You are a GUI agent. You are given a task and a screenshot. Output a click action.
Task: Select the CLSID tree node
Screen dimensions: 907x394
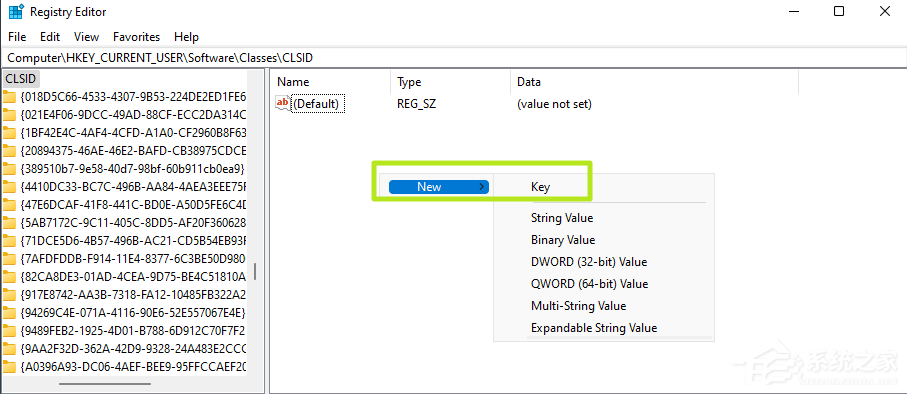click(x=20, y=78)
